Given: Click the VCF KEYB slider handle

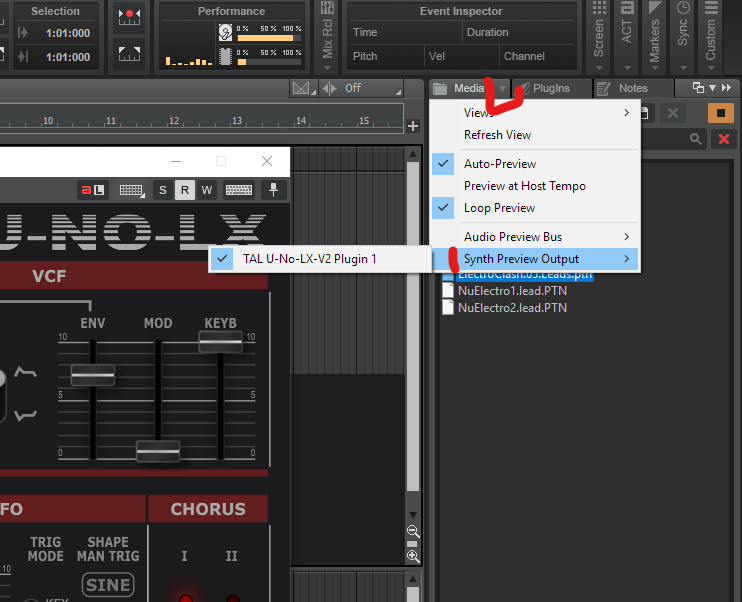Looking at the screenshot, I should pos(221,342).
